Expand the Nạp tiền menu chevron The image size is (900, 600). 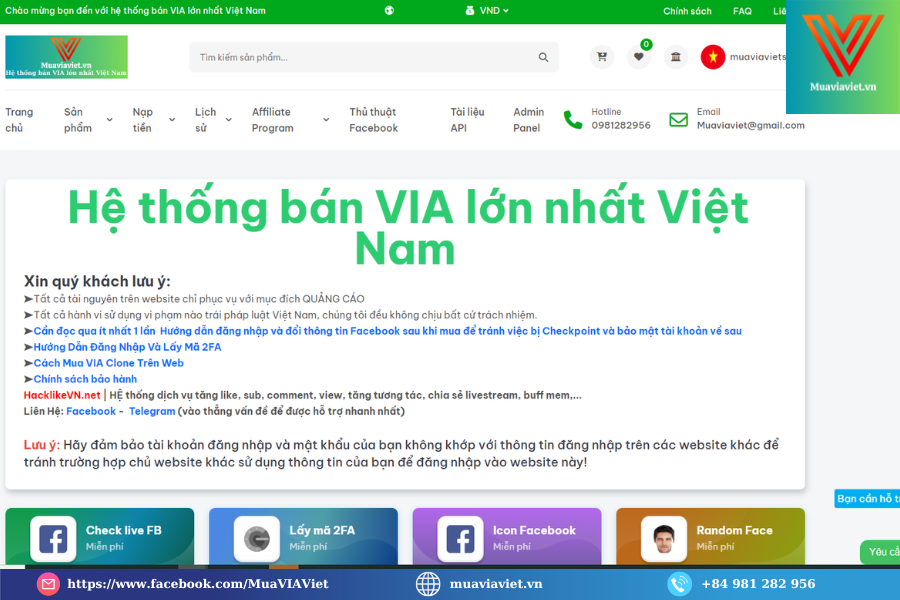point(172,119)
